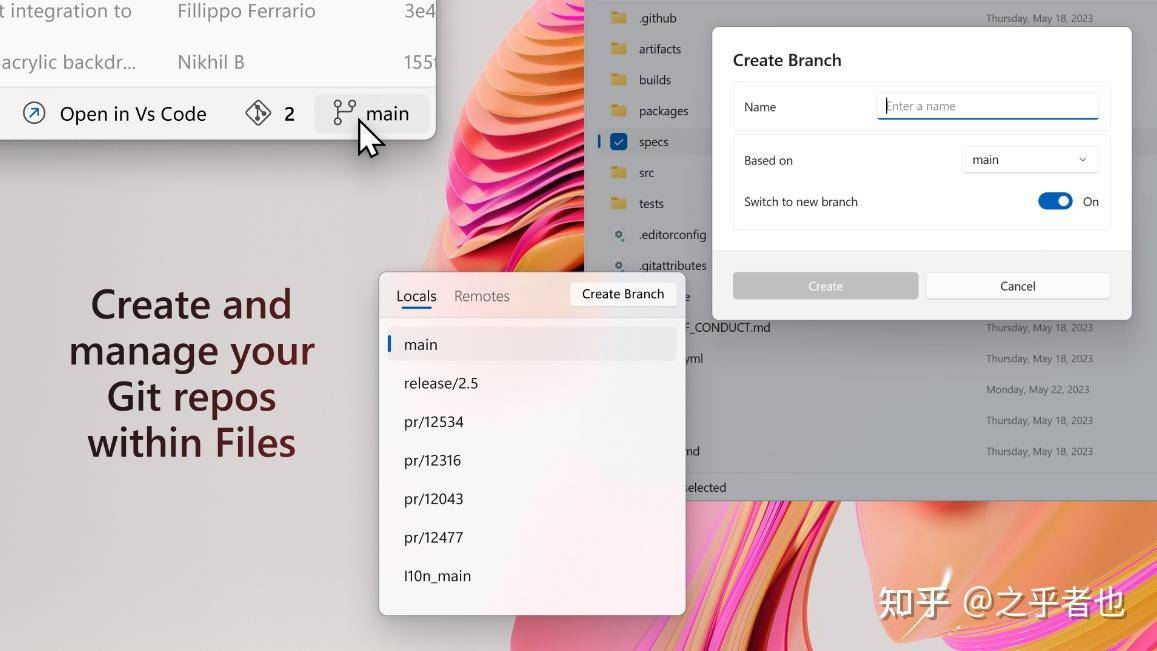Click the date in the _CONDUCT.md row
The image size is (1157, 651).
1040,327
